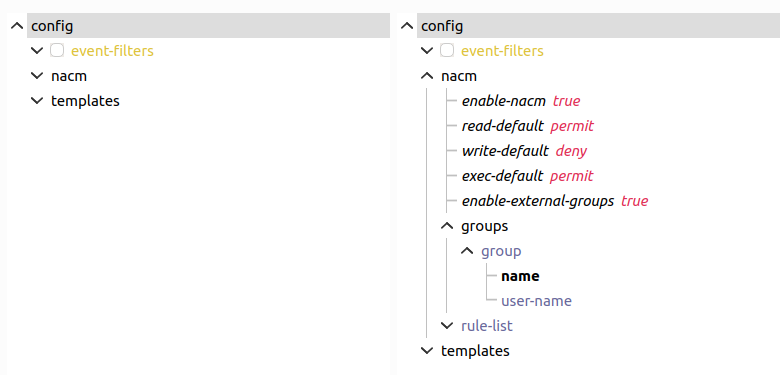Select the enable-external-groups leaf

coord(538,201)
